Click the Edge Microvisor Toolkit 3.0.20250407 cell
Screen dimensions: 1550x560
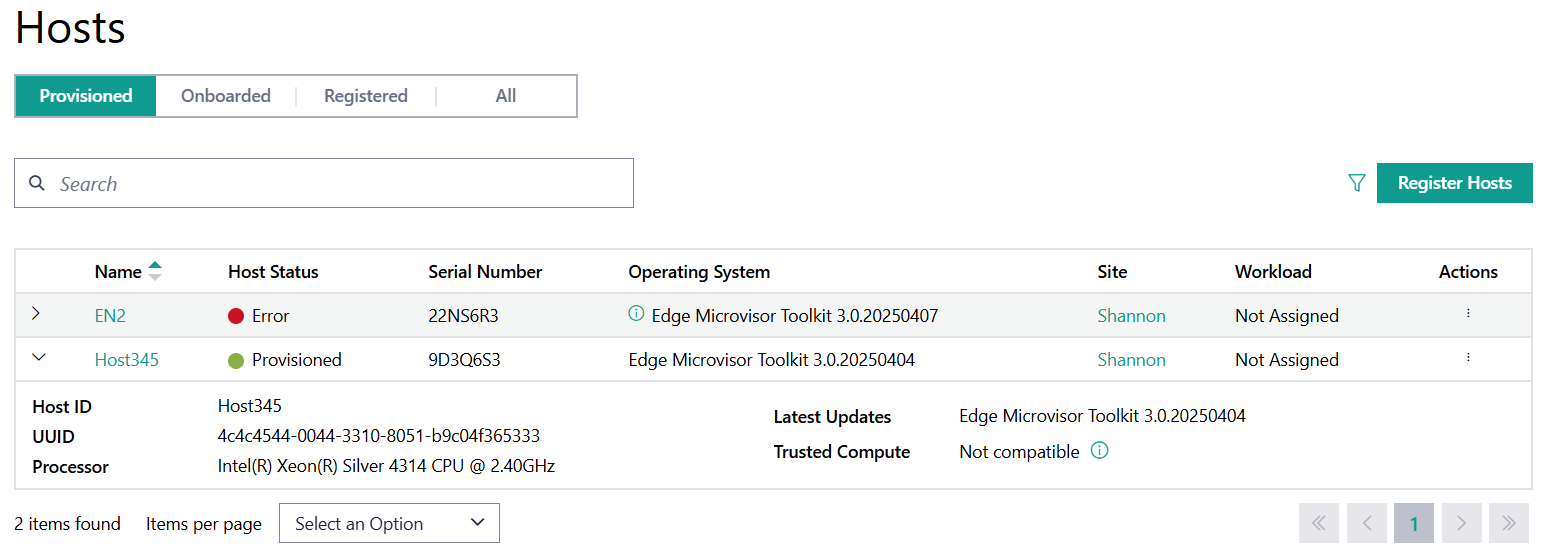[795, 316]
